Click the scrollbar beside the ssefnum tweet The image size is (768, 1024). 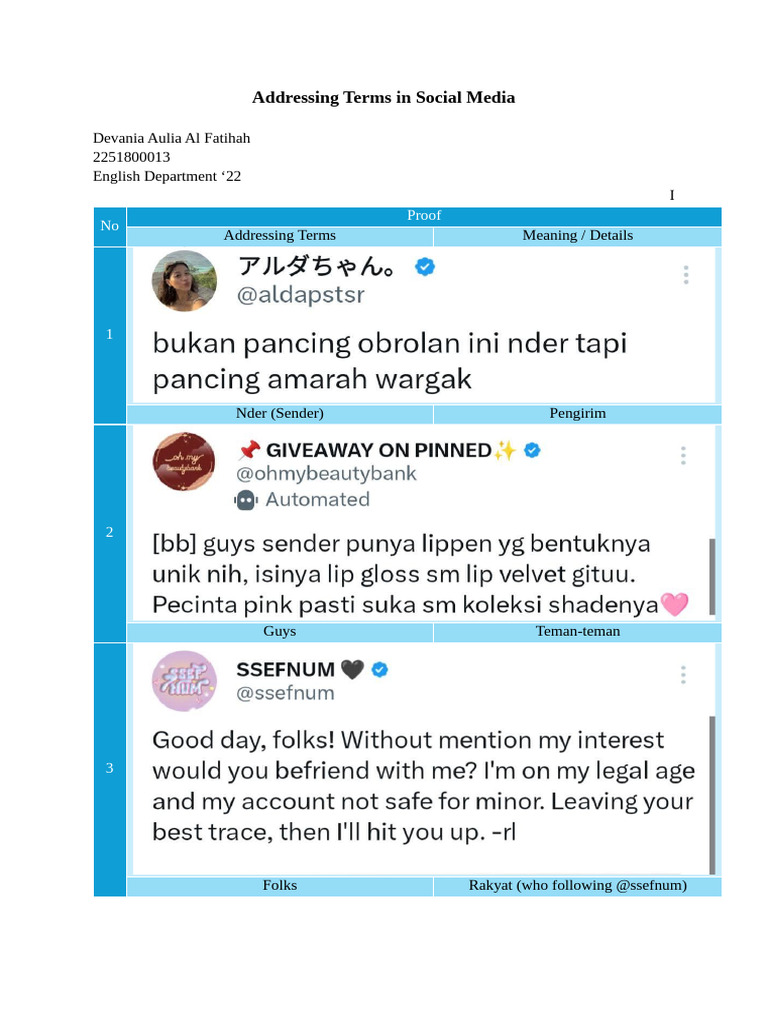click(x=712, y=795)
